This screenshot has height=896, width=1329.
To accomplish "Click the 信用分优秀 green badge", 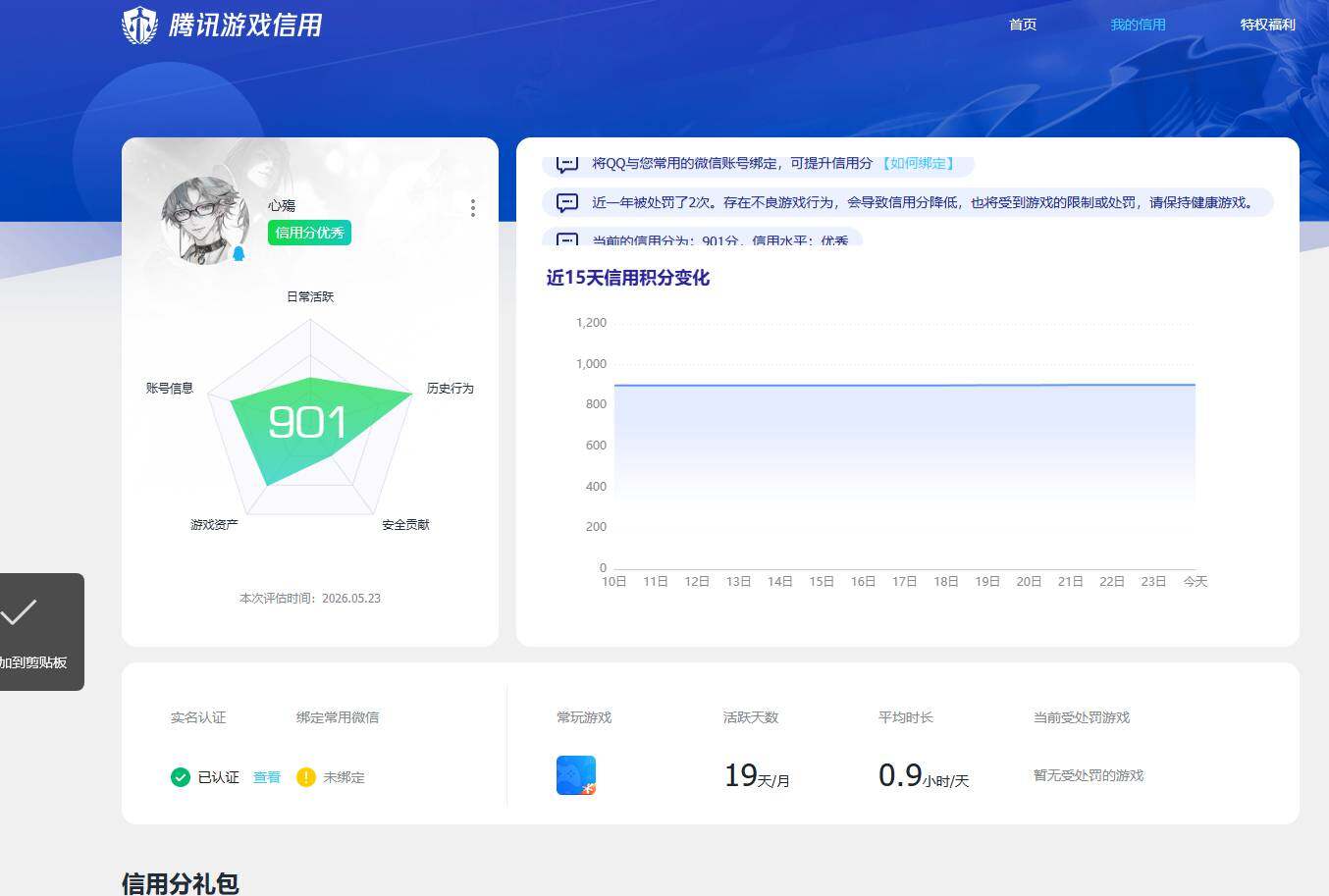I will pyautogui.click(x=309, y=233).
